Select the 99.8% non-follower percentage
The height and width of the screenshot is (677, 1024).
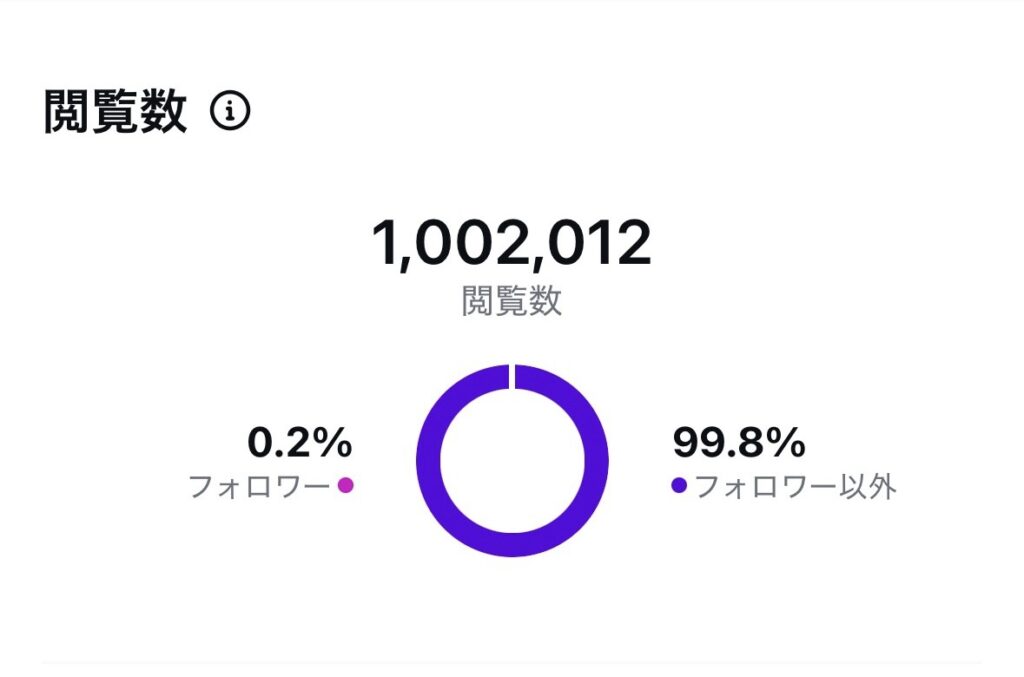[x=739, y=442]
